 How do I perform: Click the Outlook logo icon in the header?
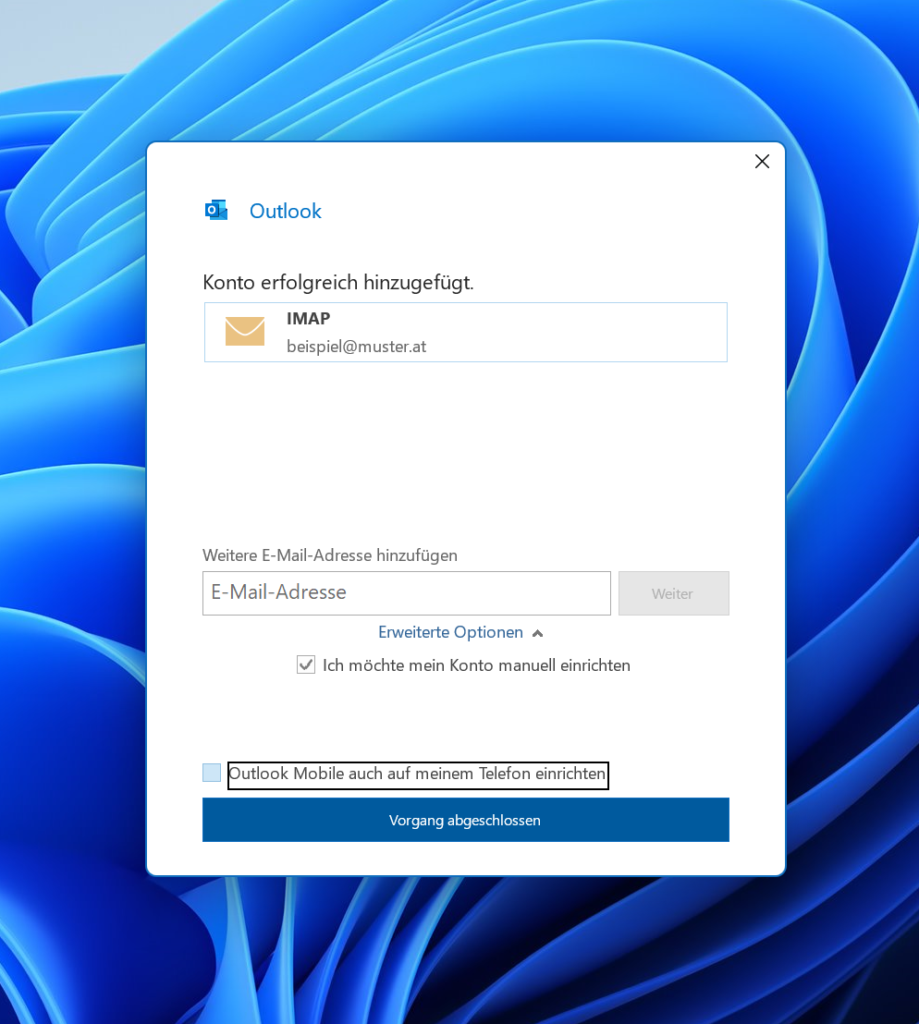point(216,210)
